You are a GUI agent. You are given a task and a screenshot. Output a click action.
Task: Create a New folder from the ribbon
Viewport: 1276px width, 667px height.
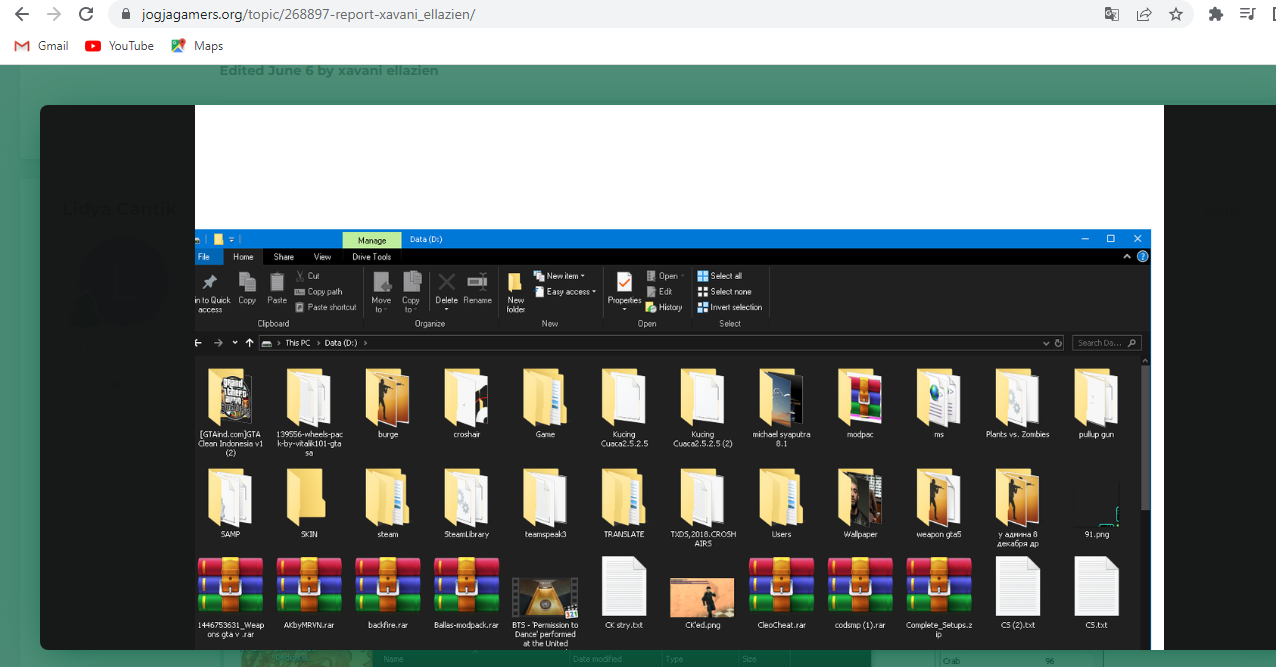516,292
